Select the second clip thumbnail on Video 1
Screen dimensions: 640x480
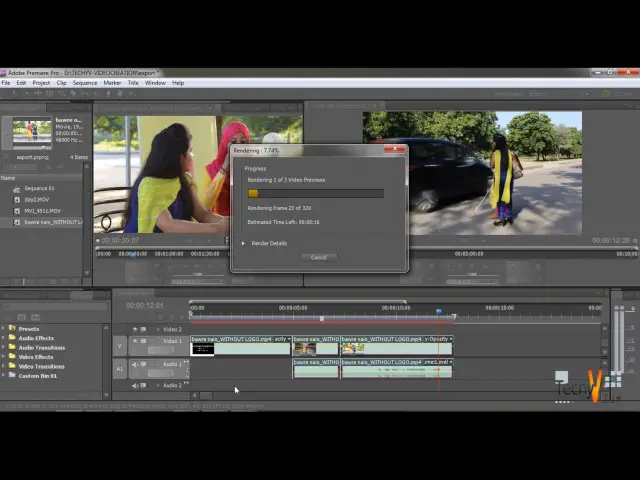pos(305,349)
